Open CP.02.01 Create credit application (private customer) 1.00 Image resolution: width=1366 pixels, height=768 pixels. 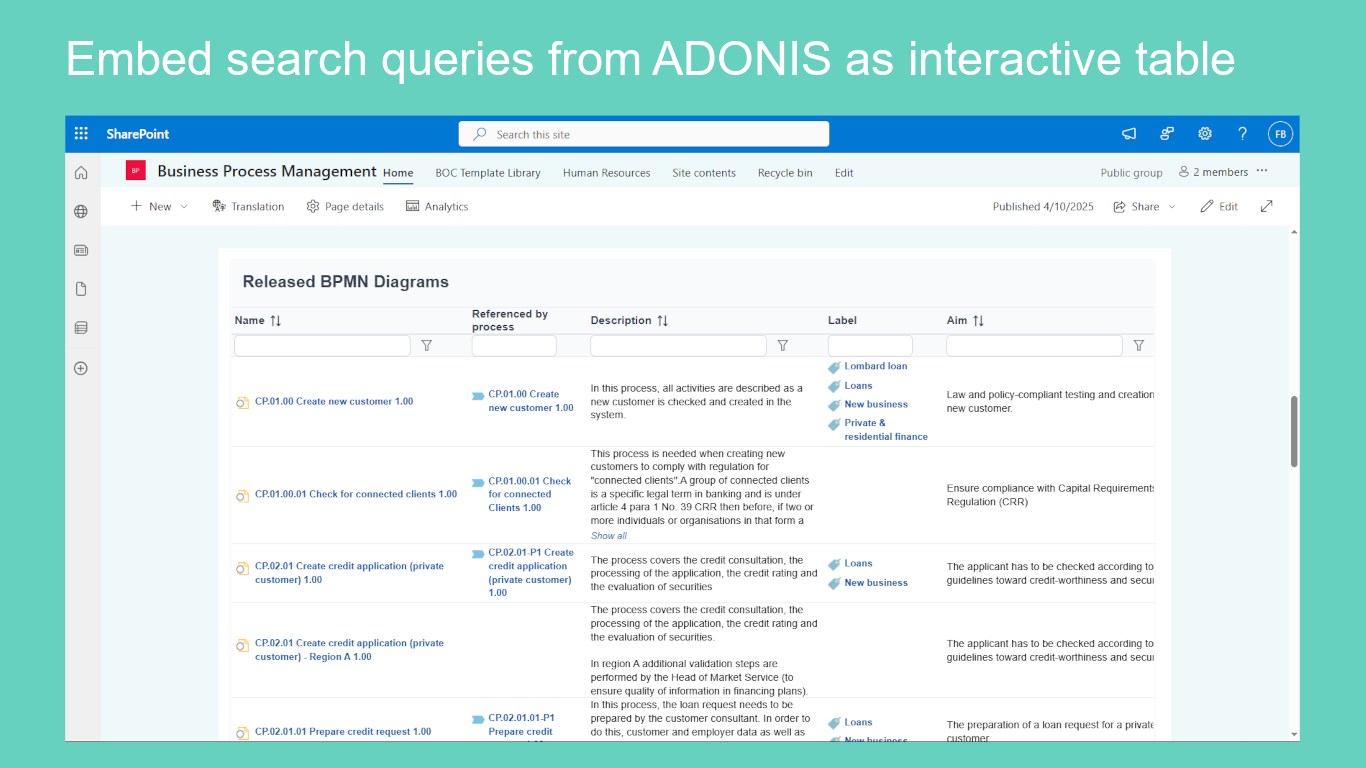[350, 573]
